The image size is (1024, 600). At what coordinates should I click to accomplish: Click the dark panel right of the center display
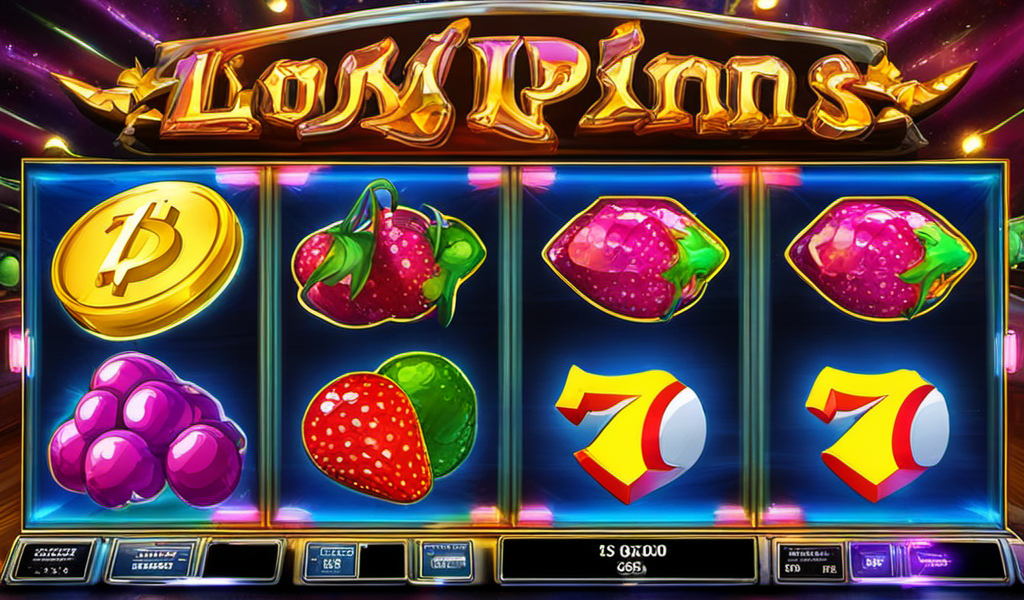[x=810, y=561]
